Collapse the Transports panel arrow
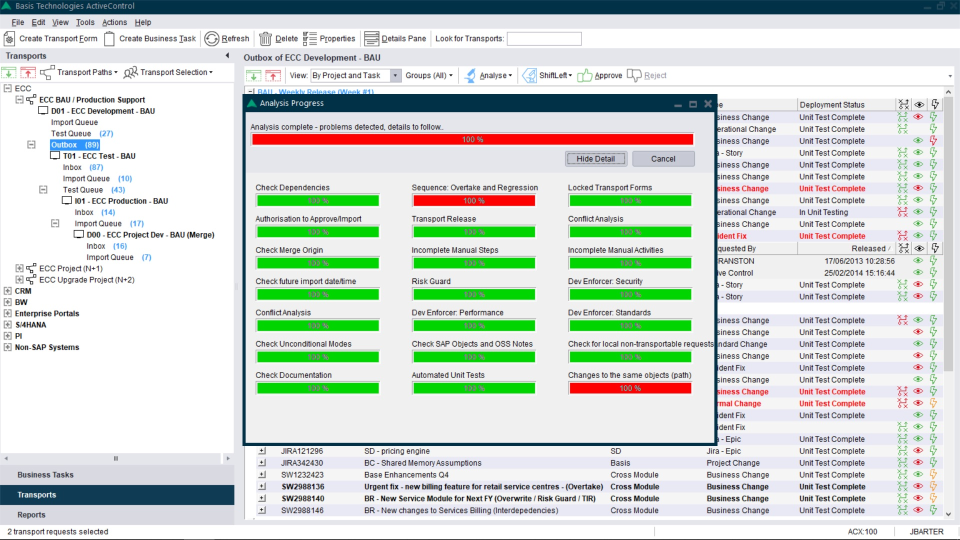This screenshot has height=540, width=960. [227, 56]
